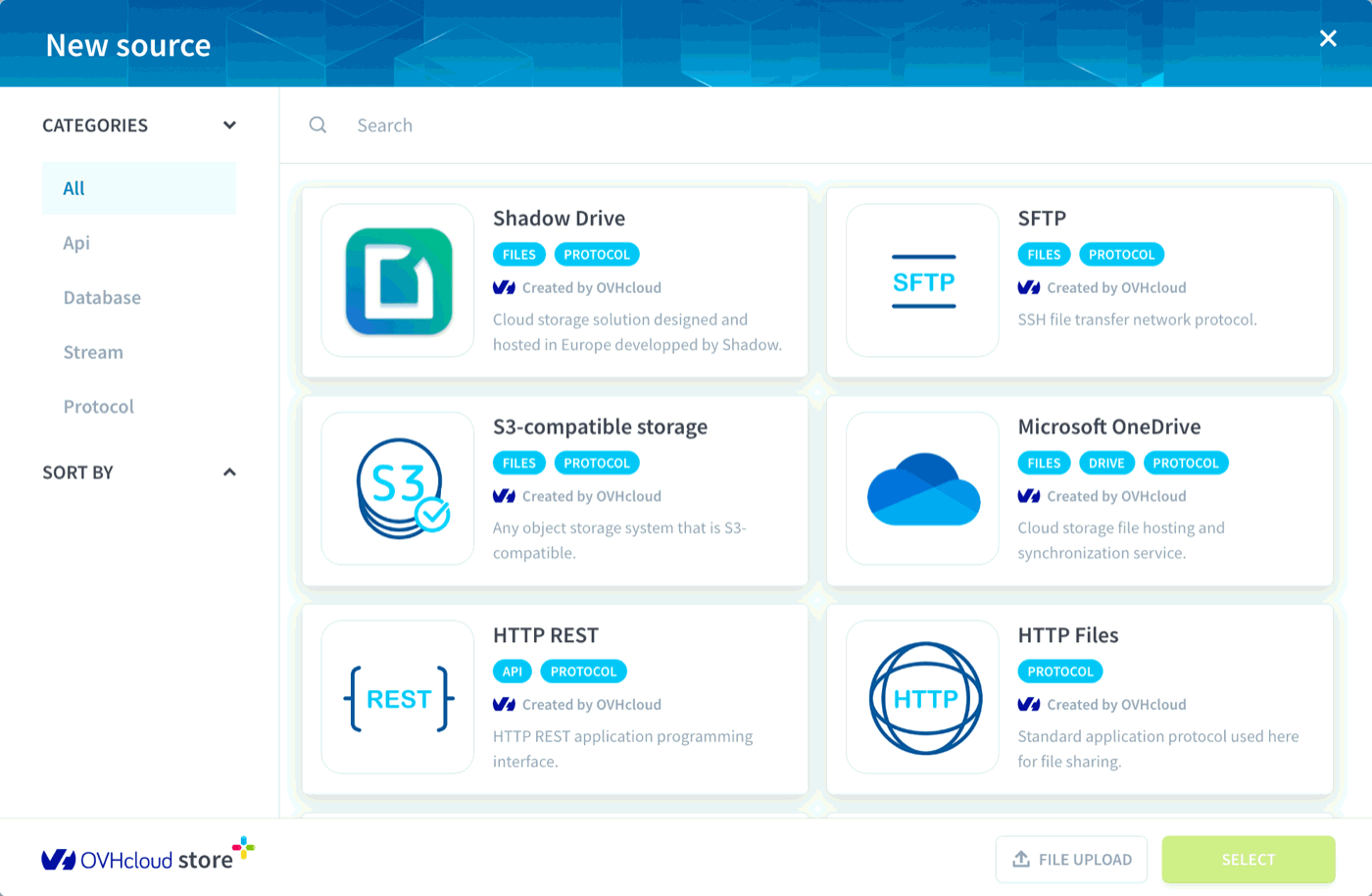Click the DRIVE tag on Microsoft OneDrive
This screenshot has width=1372, height=896.
point(1106,463)
